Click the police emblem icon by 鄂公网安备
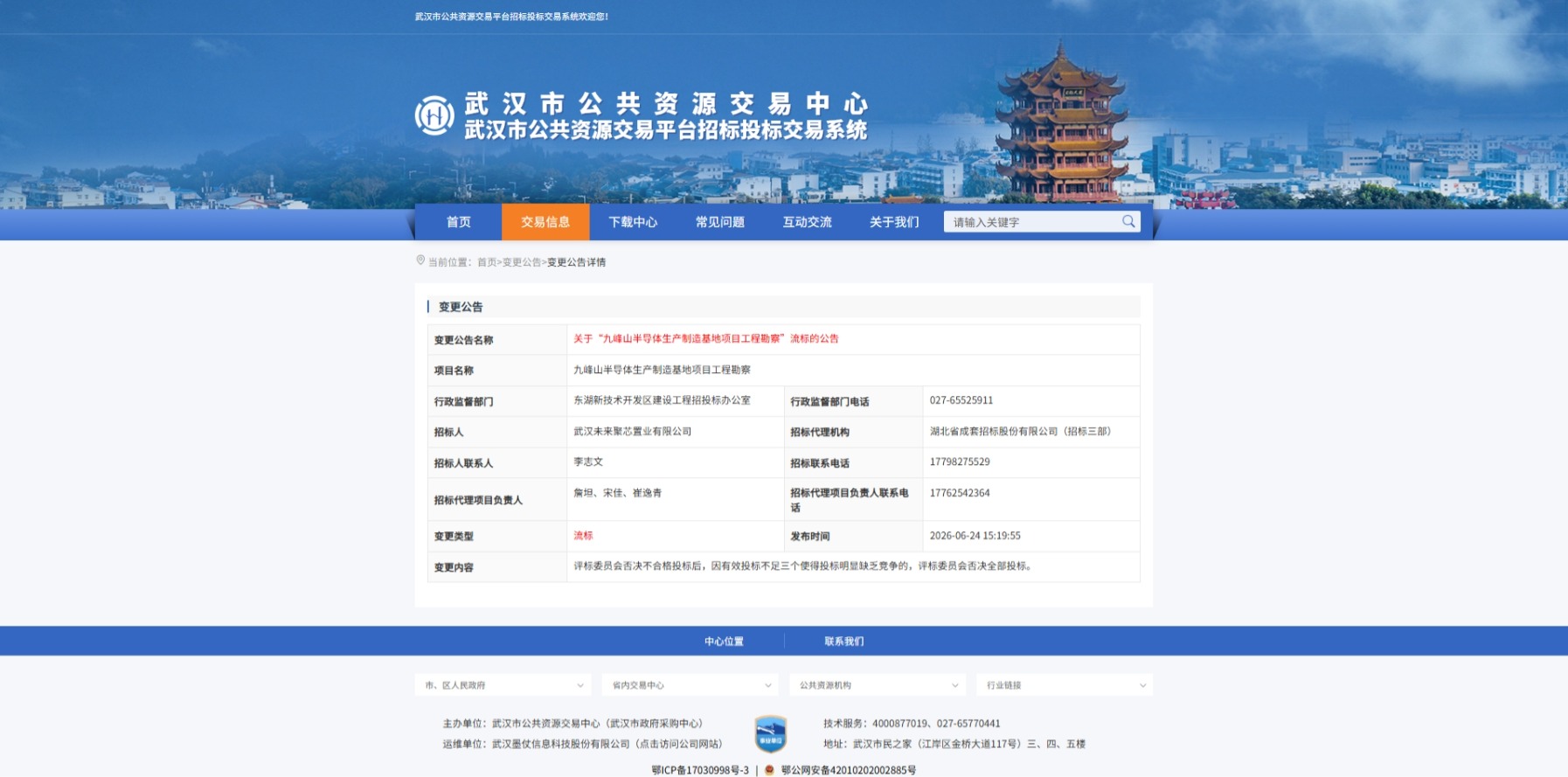 coord(769,770)
